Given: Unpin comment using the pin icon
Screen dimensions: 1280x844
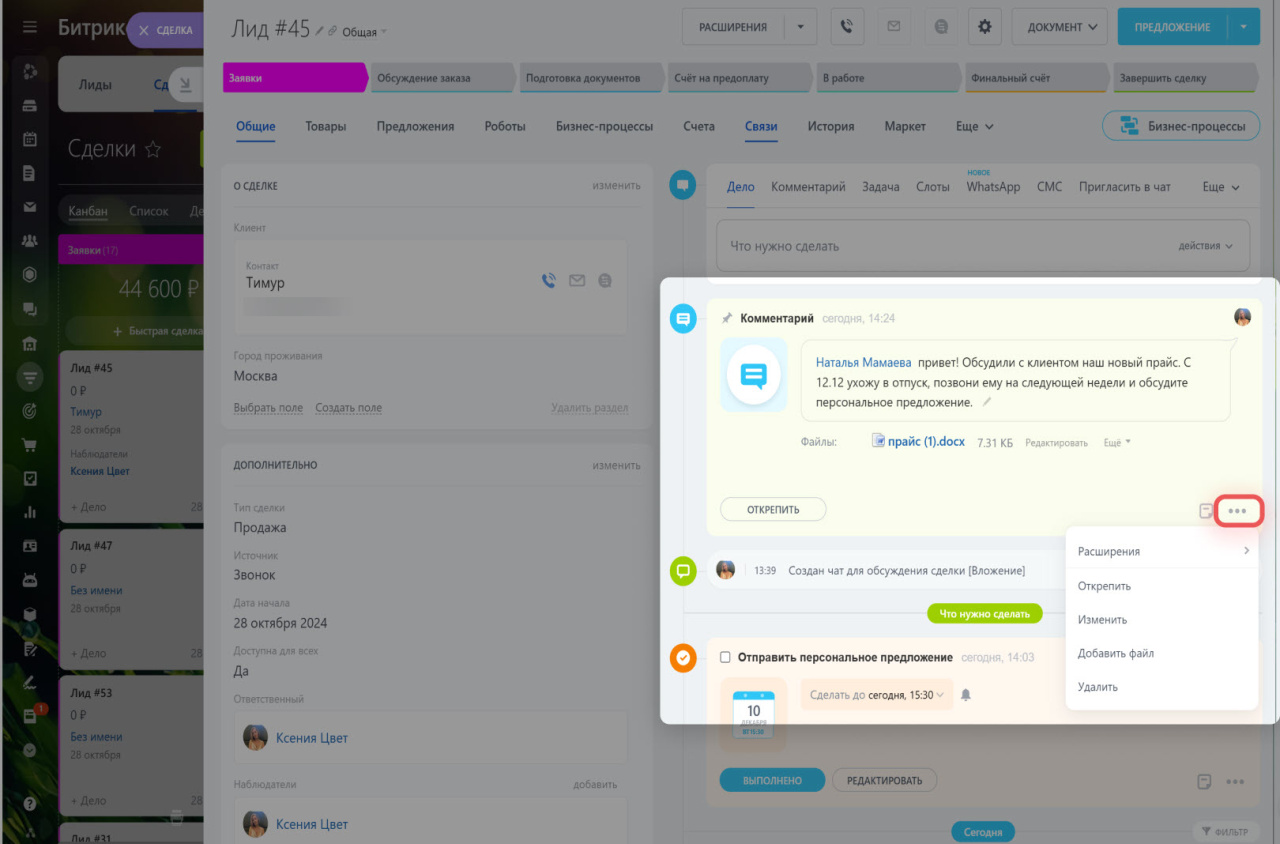Looking at the screenshot, I should [727, 318].
